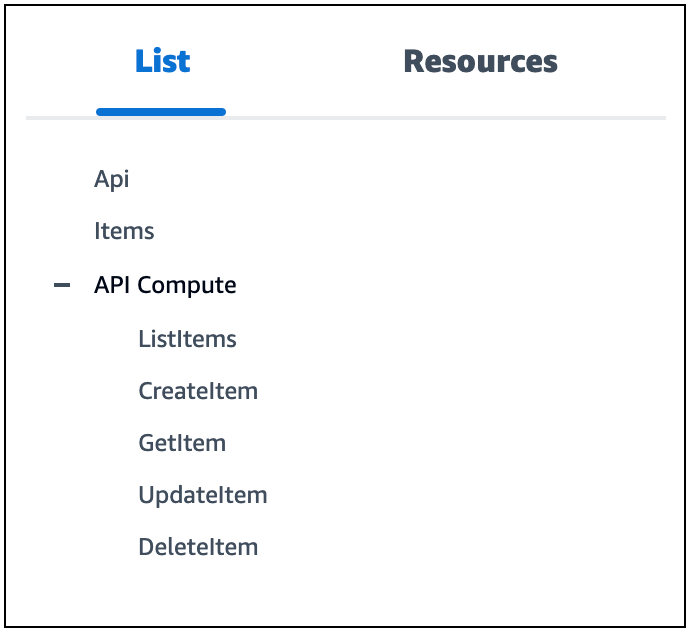Viewport: 690px width, 632px height.
Task: Open the Items table entry
Action: (124, 232)
